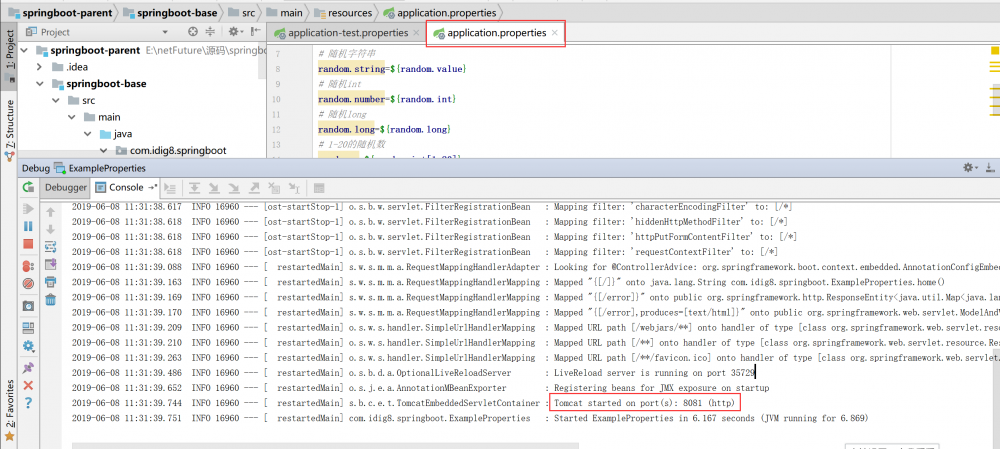Open the Project panel gear menu

point(235,32)
